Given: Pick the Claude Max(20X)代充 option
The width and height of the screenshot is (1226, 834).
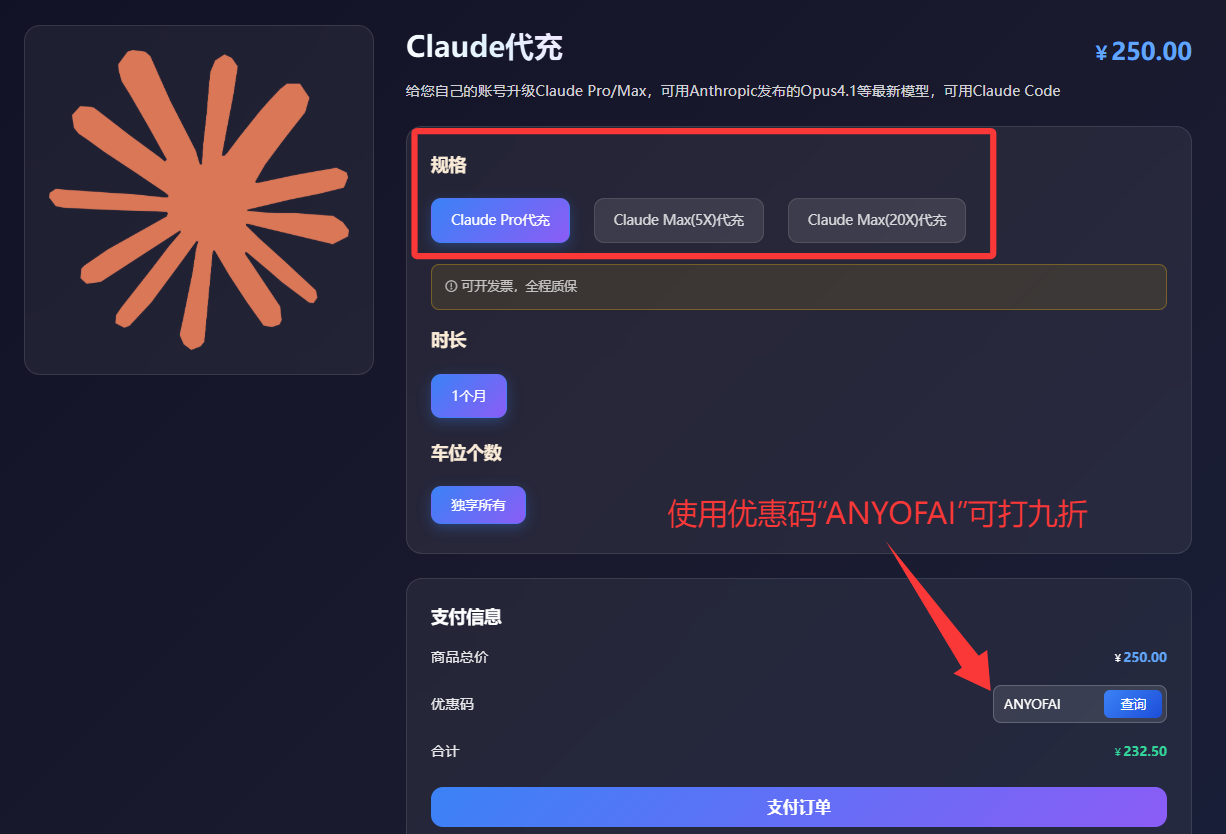Looking at the screenshot, I should point(877,220).
